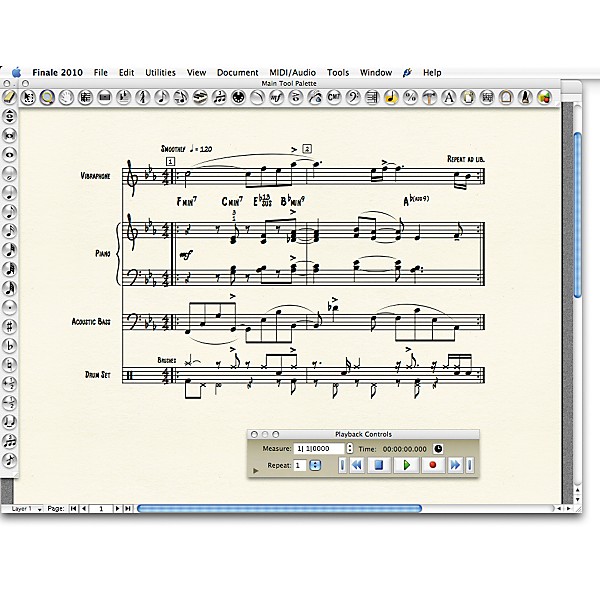Select the Chord tool CM7 icon
The height and width of the screenshot is (600, 600).
point(334,98)
